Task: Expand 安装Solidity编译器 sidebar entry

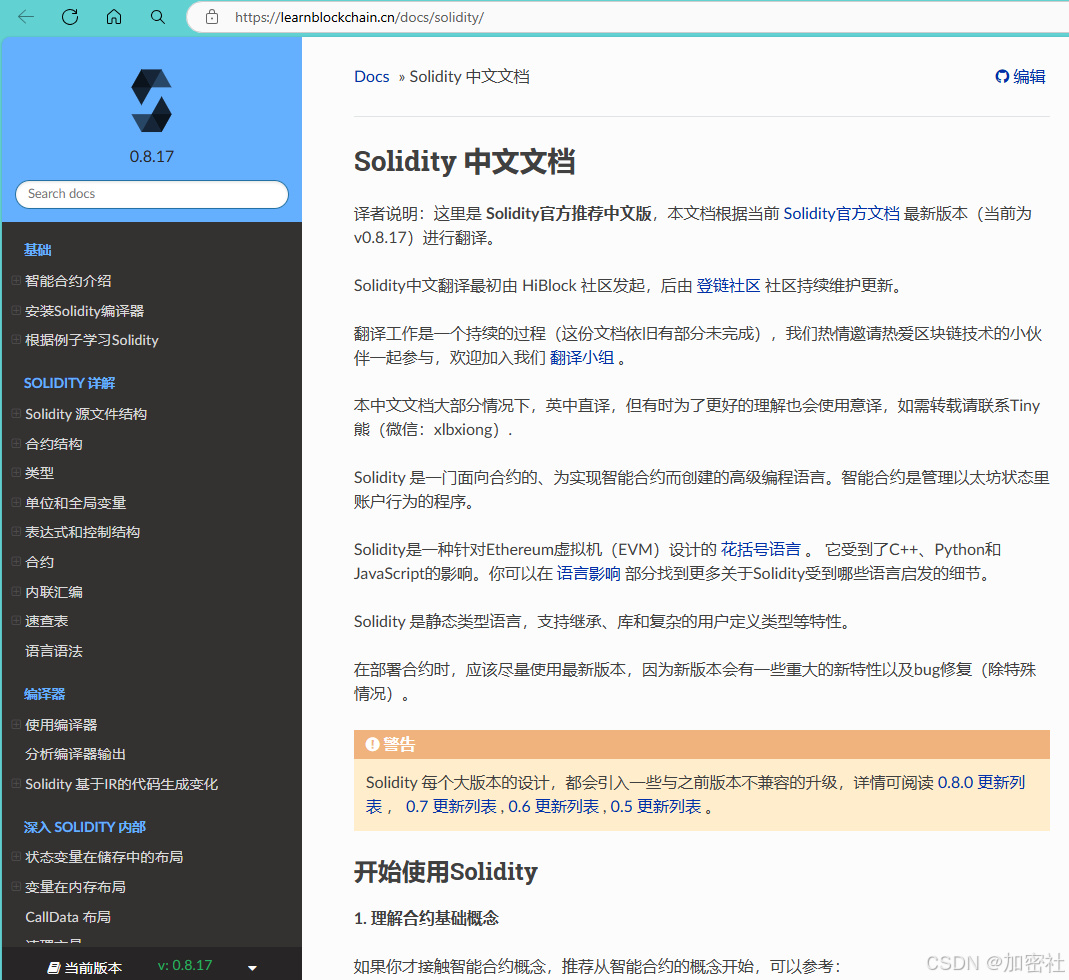Action: (16, 310)
